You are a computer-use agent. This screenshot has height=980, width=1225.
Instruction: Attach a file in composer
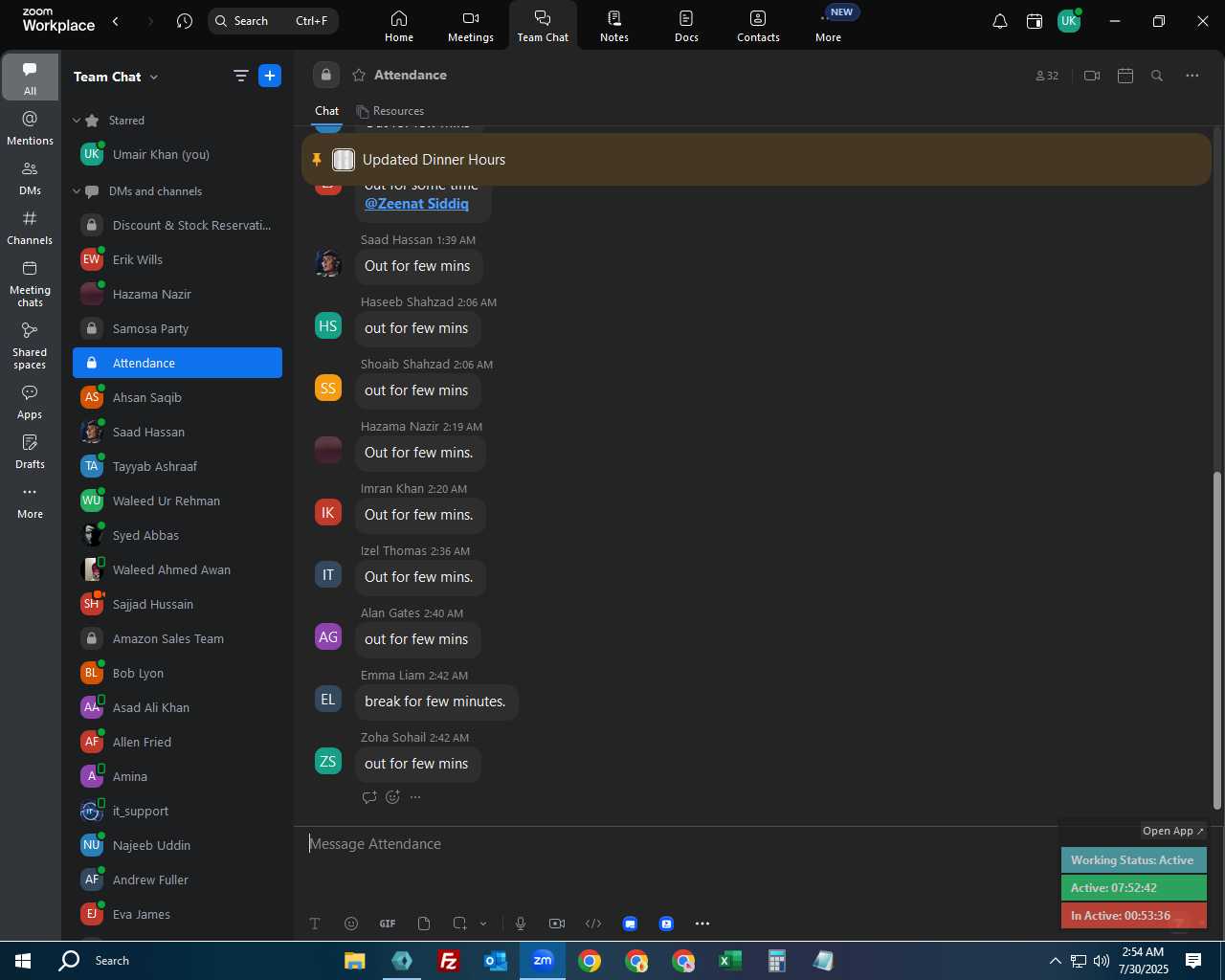pos(424,924)
